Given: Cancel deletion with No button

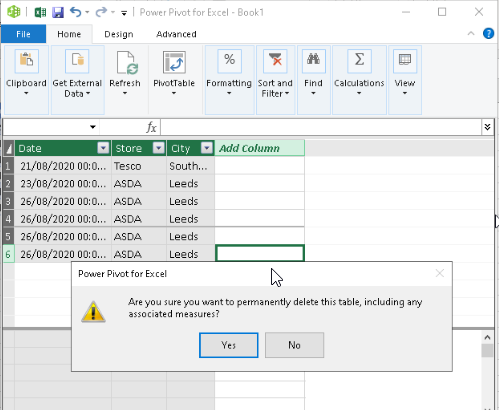Looking at the screenshot, I should 294,345.
